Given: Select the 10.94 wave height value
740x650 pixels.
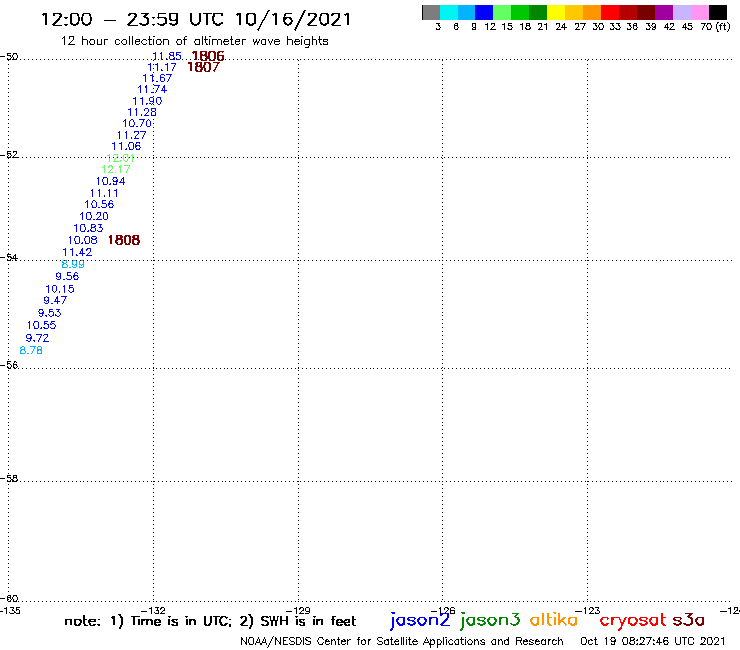Looking at the screenshot, I should pos(110,182).
